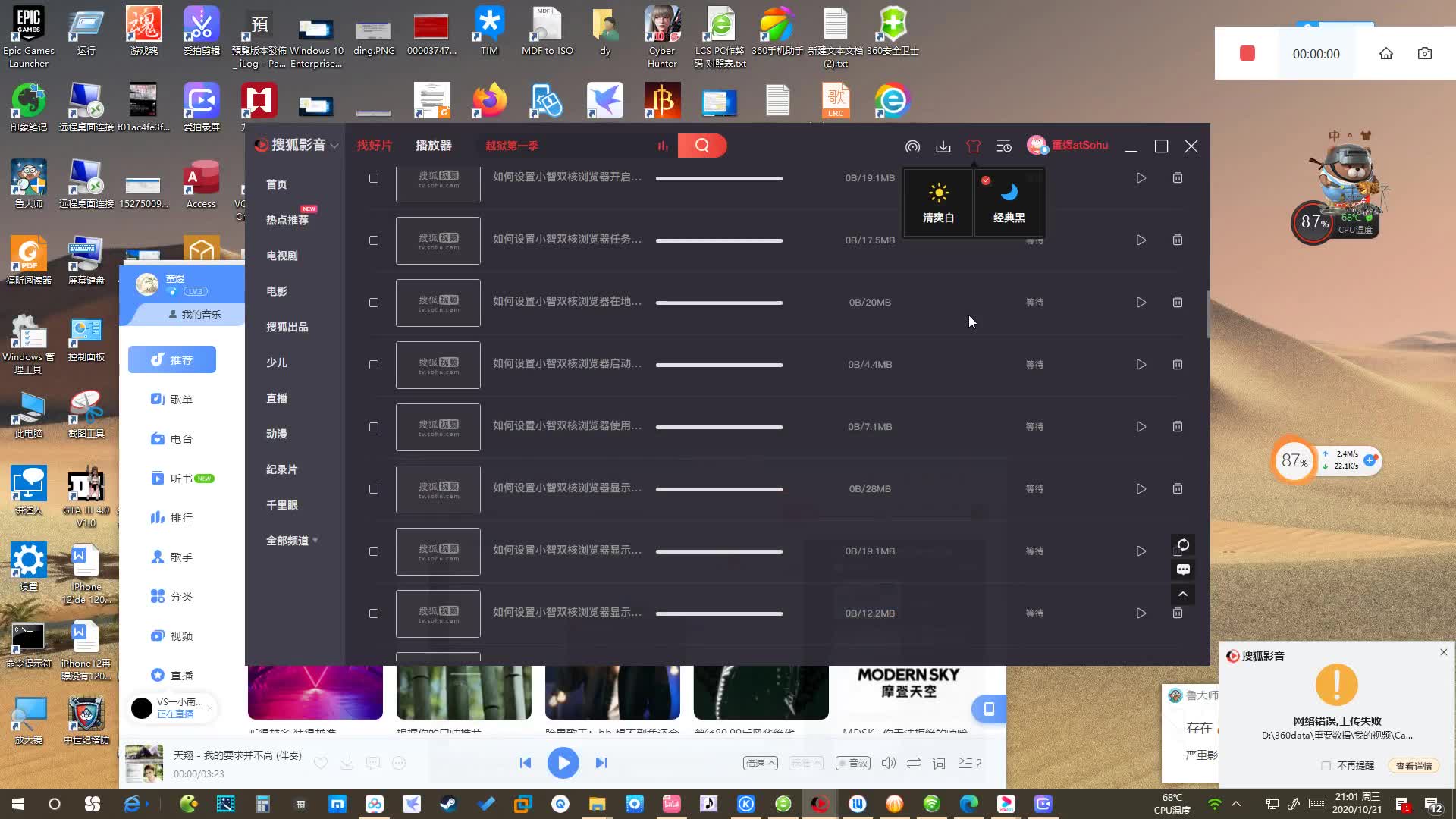This screenshot has width=1456, height=819.
Task: Delete the 0B/4.4MB download row
Action: [1178, 365]
